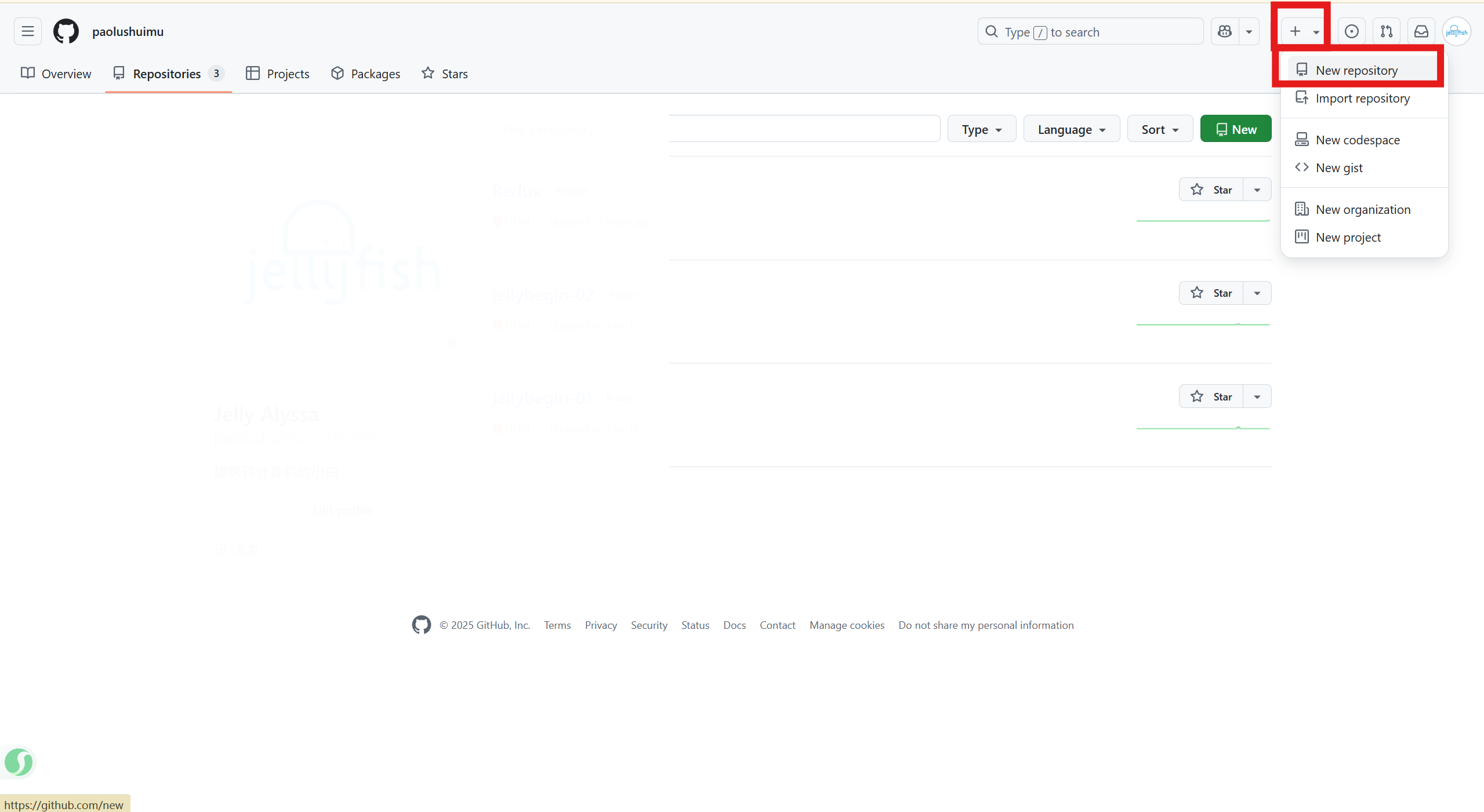Click the paolushuimu username link
This screenshot has width=1484, height=812.
(x=128, y=31)
